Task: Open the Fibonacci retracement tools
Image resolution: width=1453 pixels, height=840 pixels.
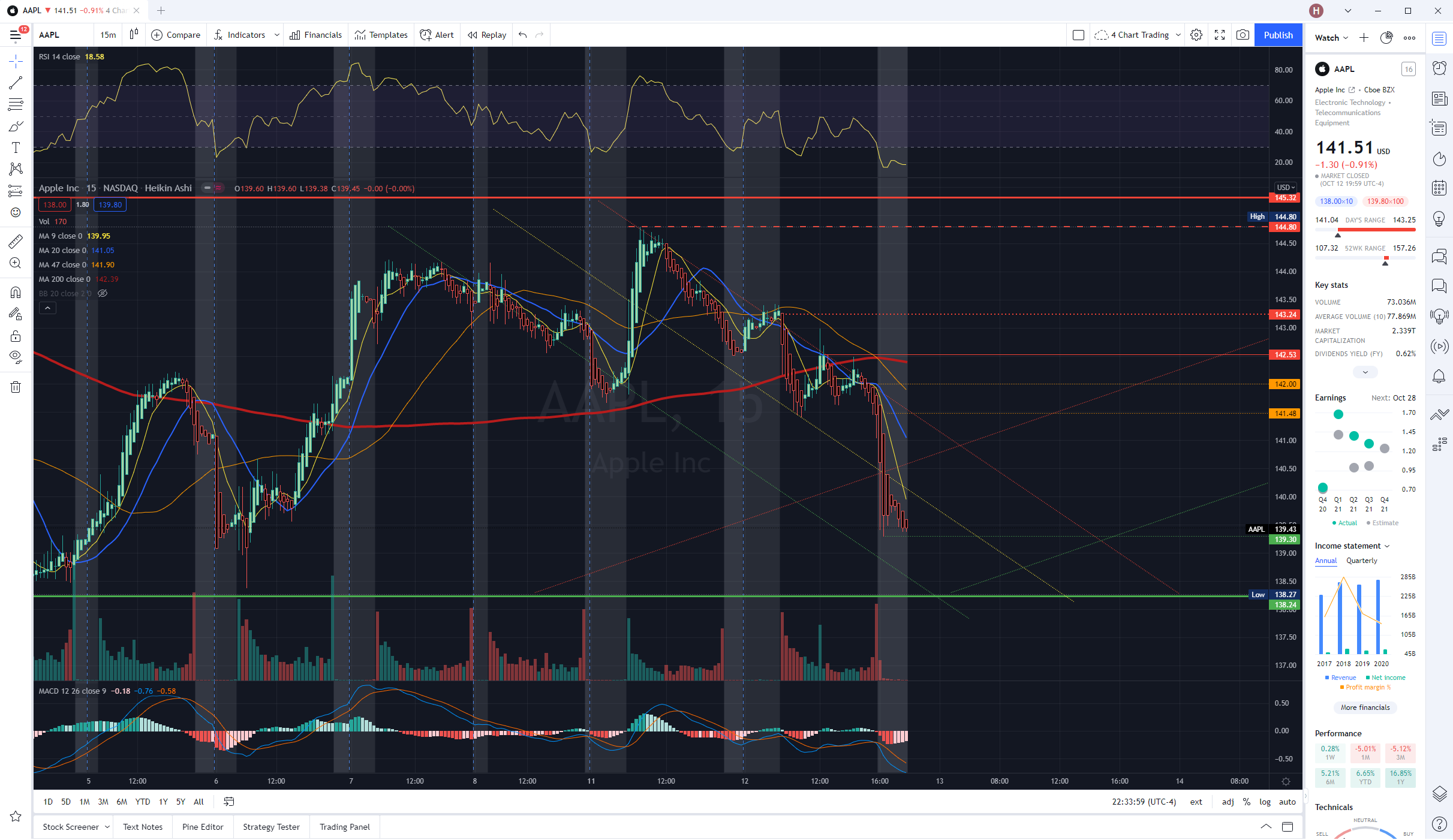Action: pos(16,104)
